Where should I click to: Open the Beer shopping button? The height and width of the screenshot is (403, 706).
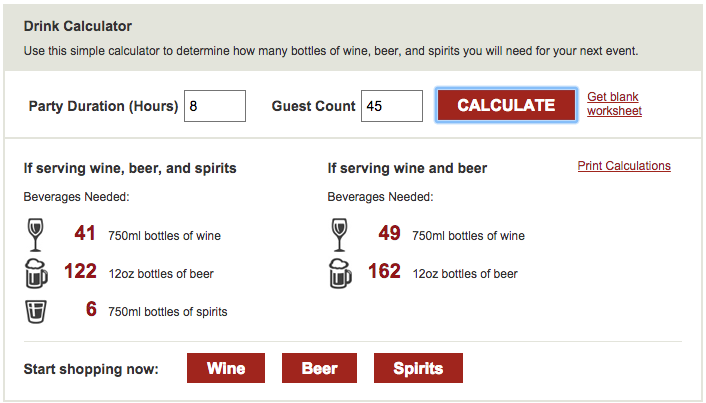[319, 368]
